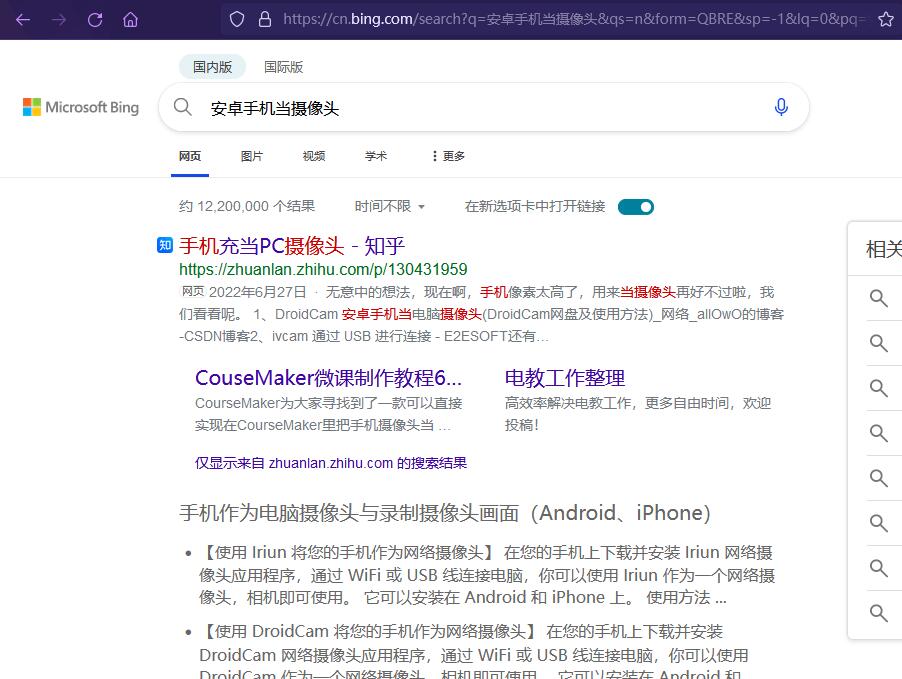Click the CourseMaker为大家寻找到了 description text
Viewport: 902px width, 679px height.
328,414
